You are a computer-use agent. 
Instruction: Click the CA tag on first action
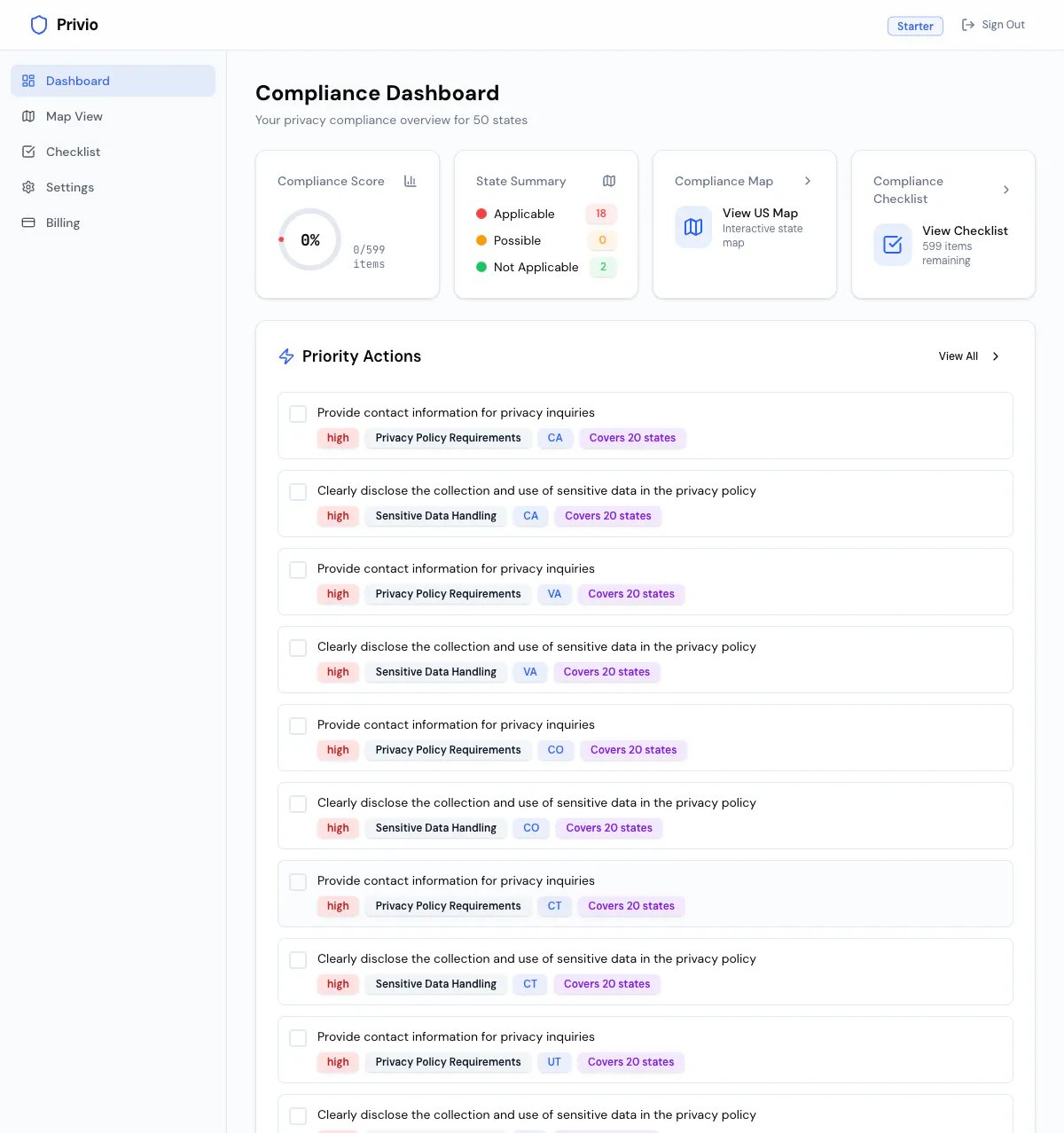555,438
